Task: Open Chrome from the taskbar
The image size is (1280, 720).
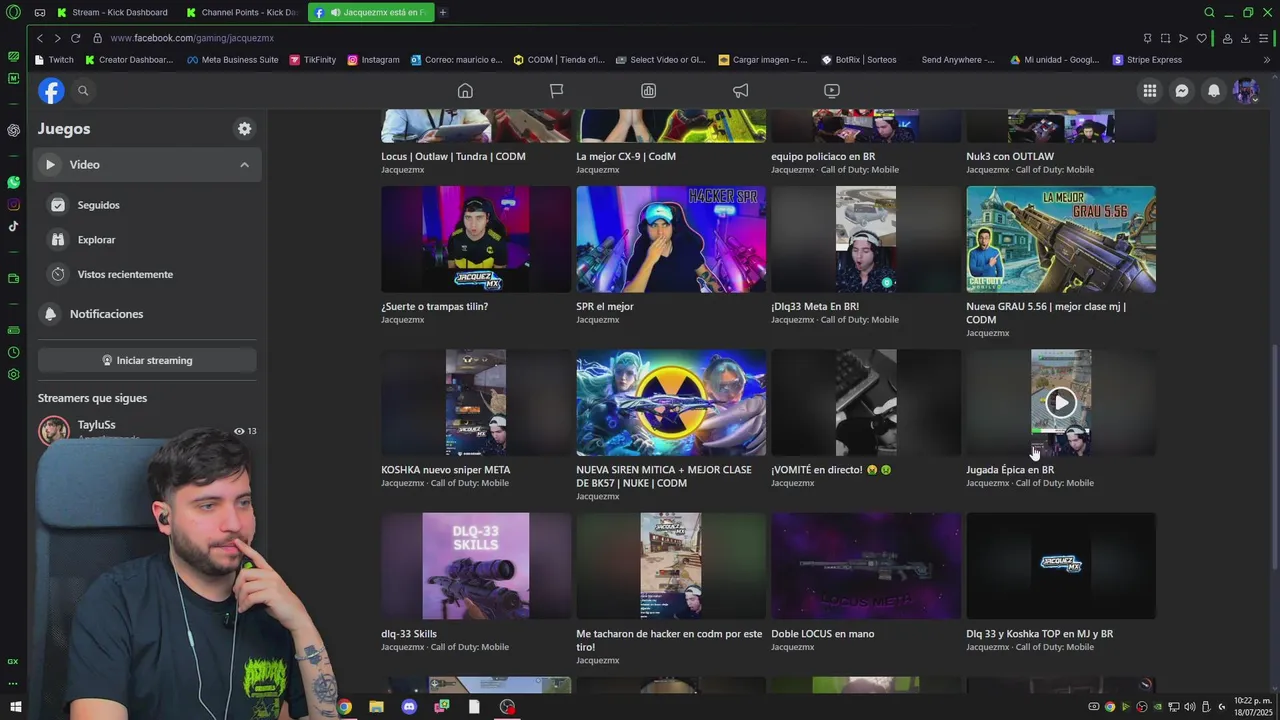Action: [x=344, y=707]
